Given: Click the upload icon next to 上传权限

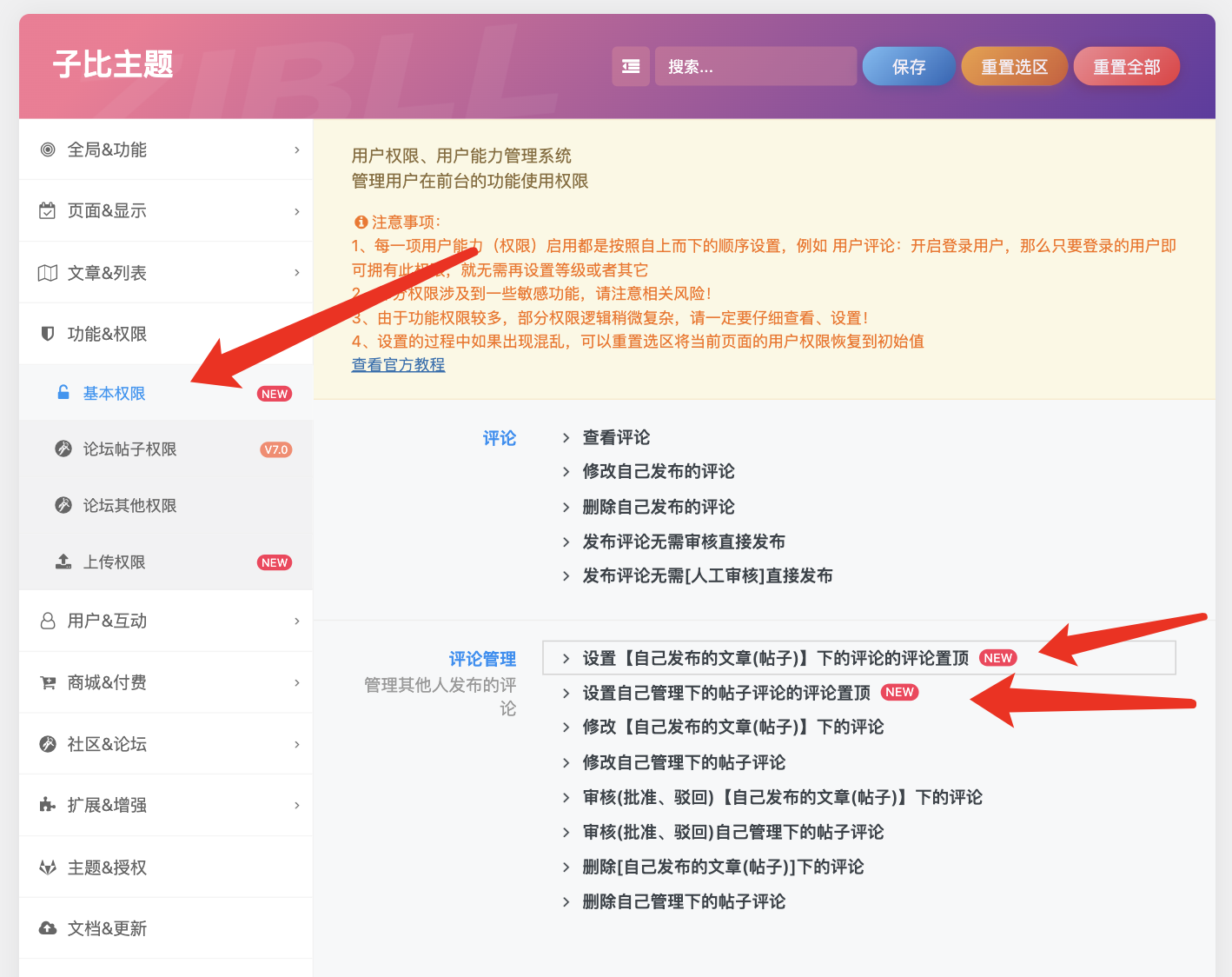Looking at the screenshot, I should 63,562.
